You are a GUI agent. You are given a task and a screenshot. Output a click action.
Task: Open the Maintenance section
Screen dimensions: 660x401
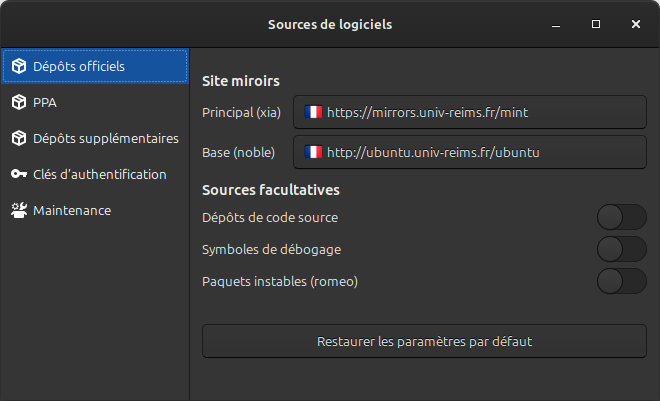pyautogui.click(x=72, y=210)
